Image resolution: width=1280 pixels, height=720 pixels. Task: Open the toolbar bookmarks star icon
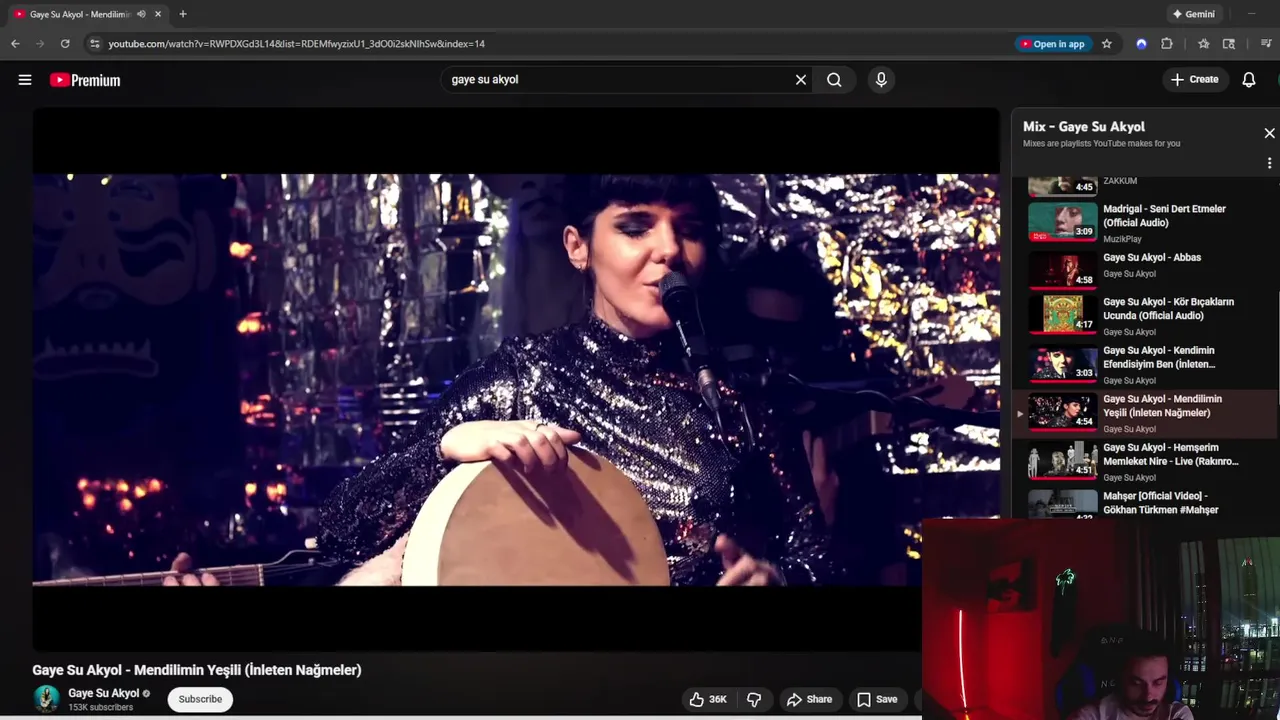(x=1203, y=44)
